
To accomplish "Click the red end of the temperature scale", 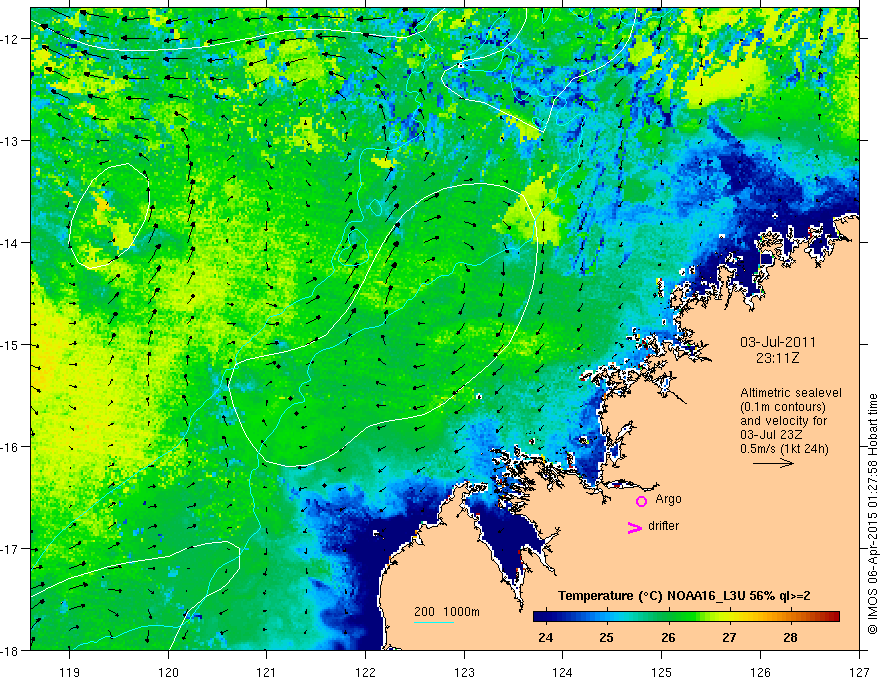I will (x=833, y=616).
